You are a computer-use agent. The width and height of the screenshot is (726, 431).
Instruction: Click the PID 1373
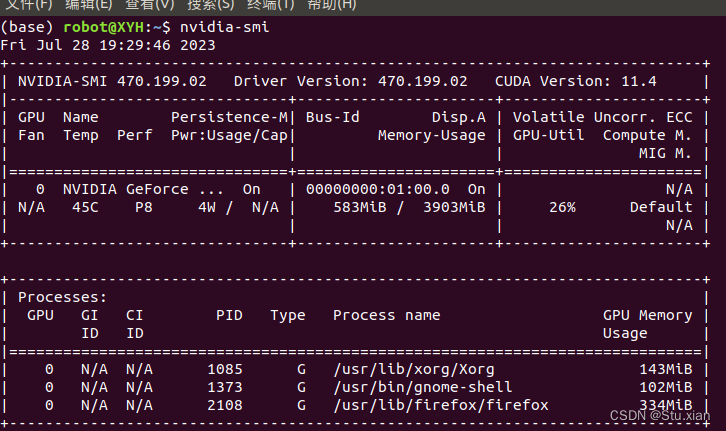(x=225, y=387)
